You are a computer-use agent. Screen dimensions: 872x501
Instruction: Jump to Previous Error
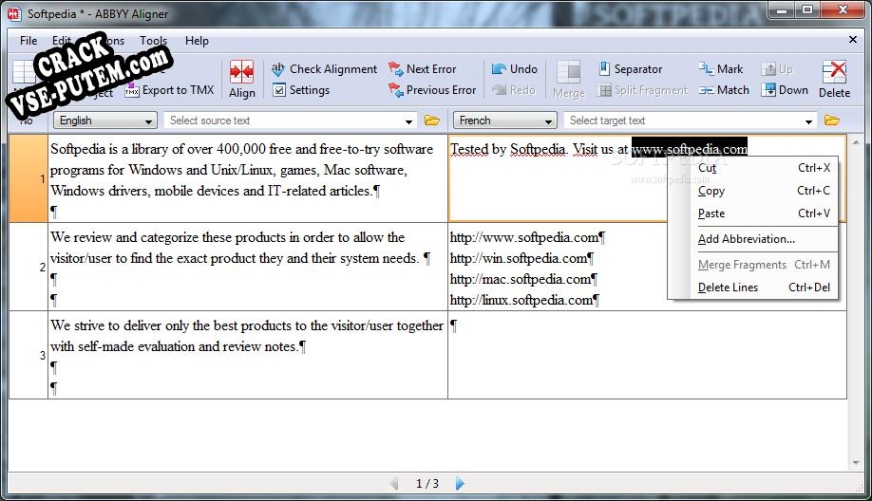coord(432,90)
